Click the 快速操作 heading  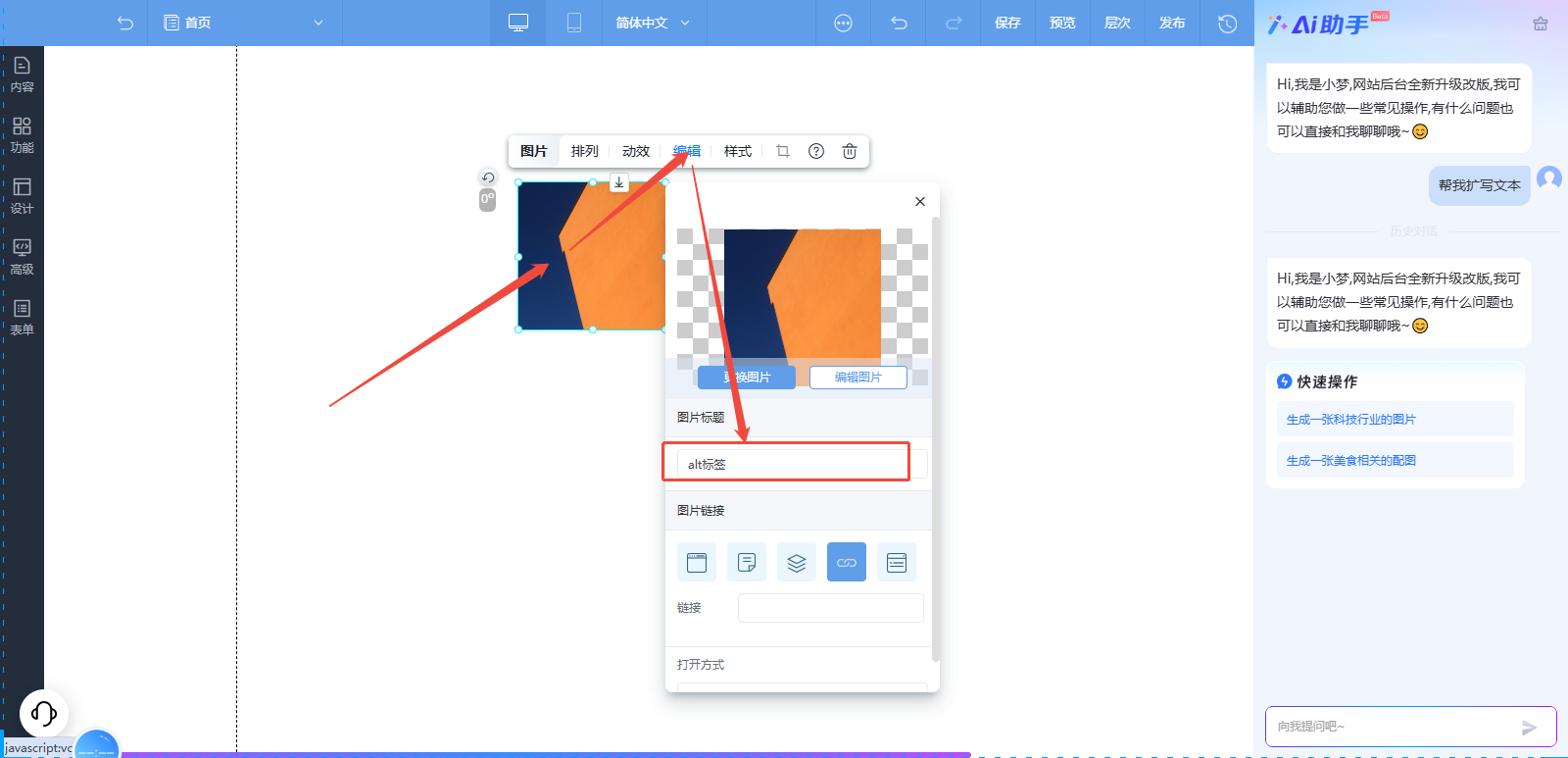[x=1327, y=381]
